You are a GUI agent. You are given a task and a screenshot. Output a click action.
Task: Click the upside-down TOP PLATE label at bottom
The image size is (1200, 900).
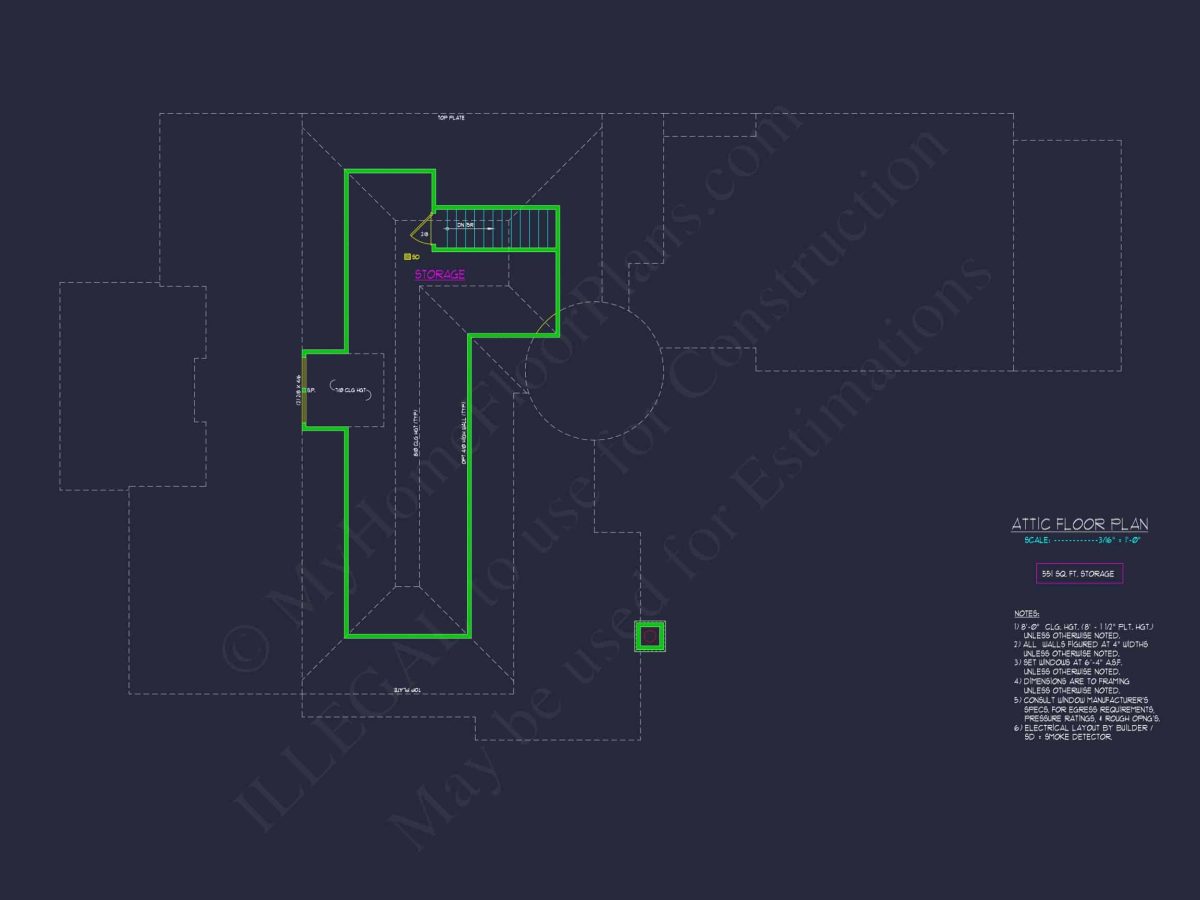[407, 690]
